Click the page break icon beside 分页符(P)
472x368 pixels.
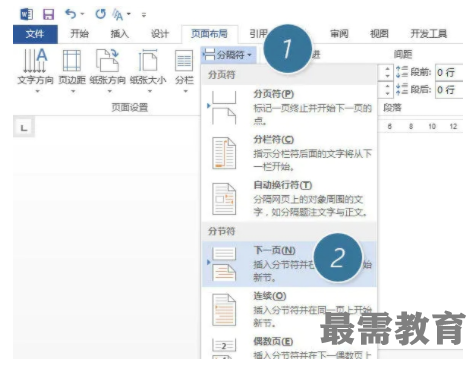(x=224, y=107)
